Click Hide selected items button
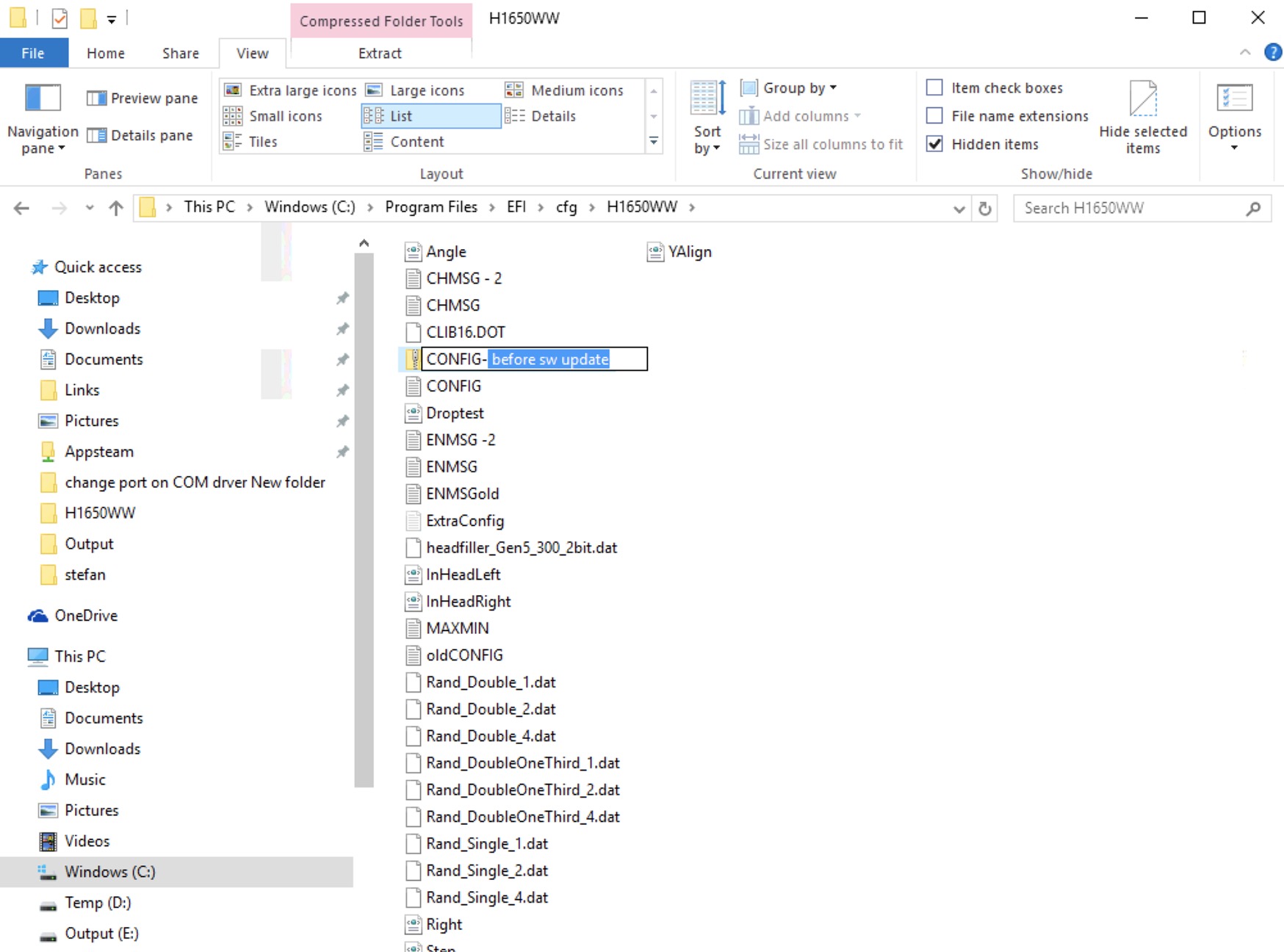This screenshot has width=1284, height=952. (1143, 118)
